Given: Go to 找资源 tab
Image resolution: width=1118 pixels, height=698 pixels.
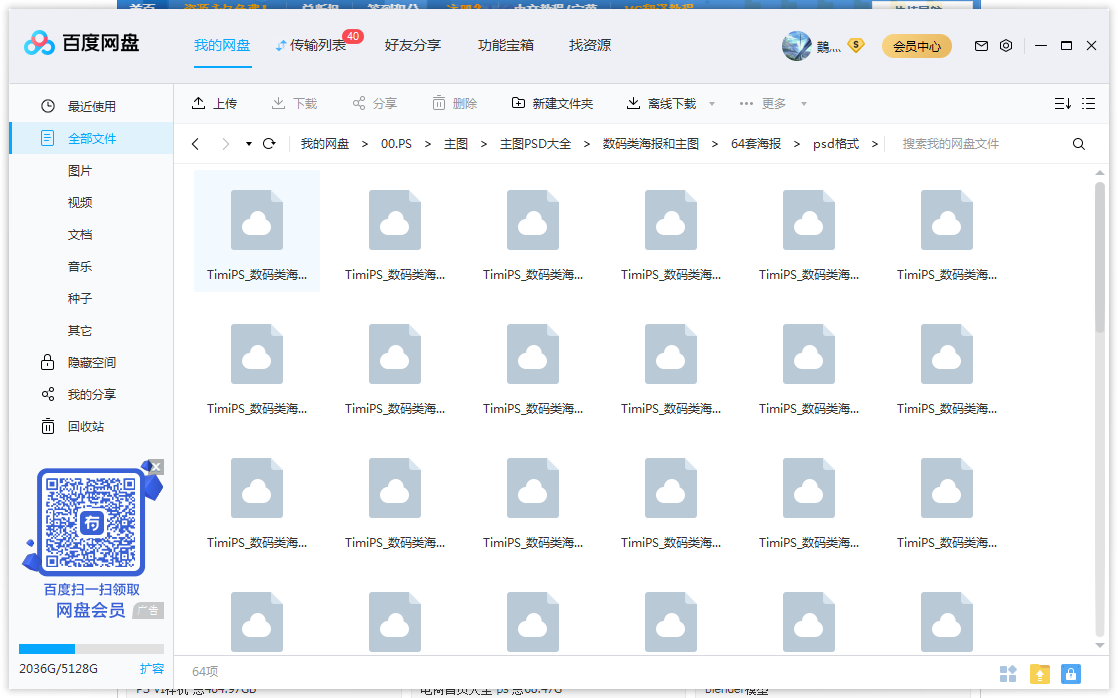Looking at the screenshot, I should 590,46.
